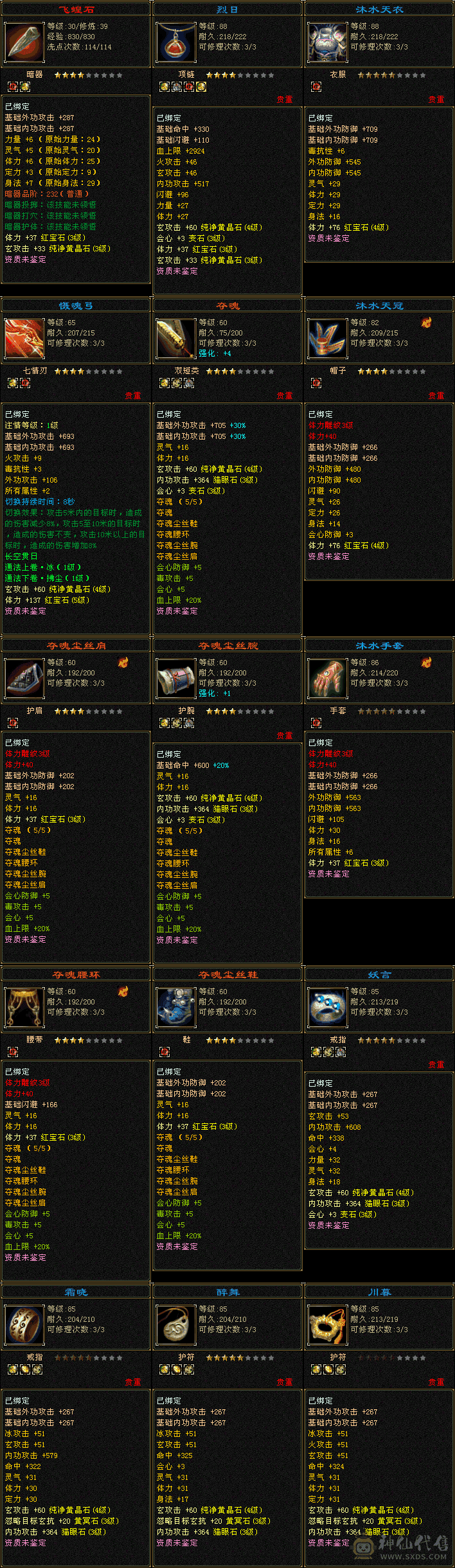Click the flame badge on 沐水天冠 header
This screenshot has width=455, height=1568.
pyautogui.click(x=426, y=323)
